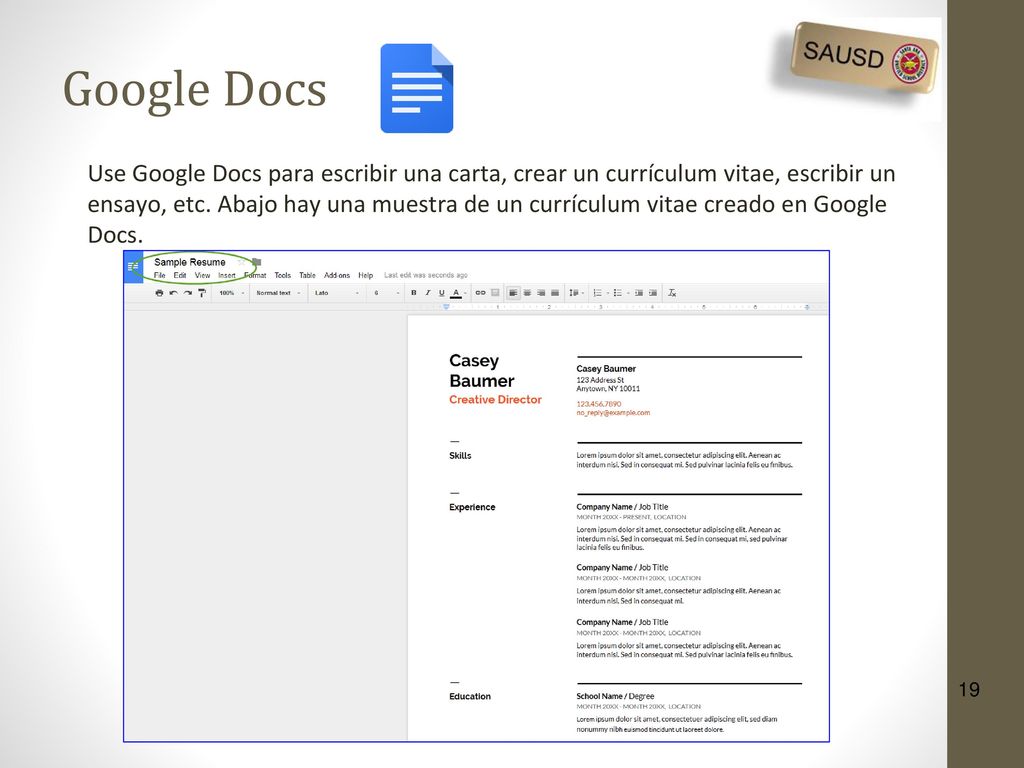Open the File menu
This screenshot has width=1024, height=768.
(x=159, y=275)
